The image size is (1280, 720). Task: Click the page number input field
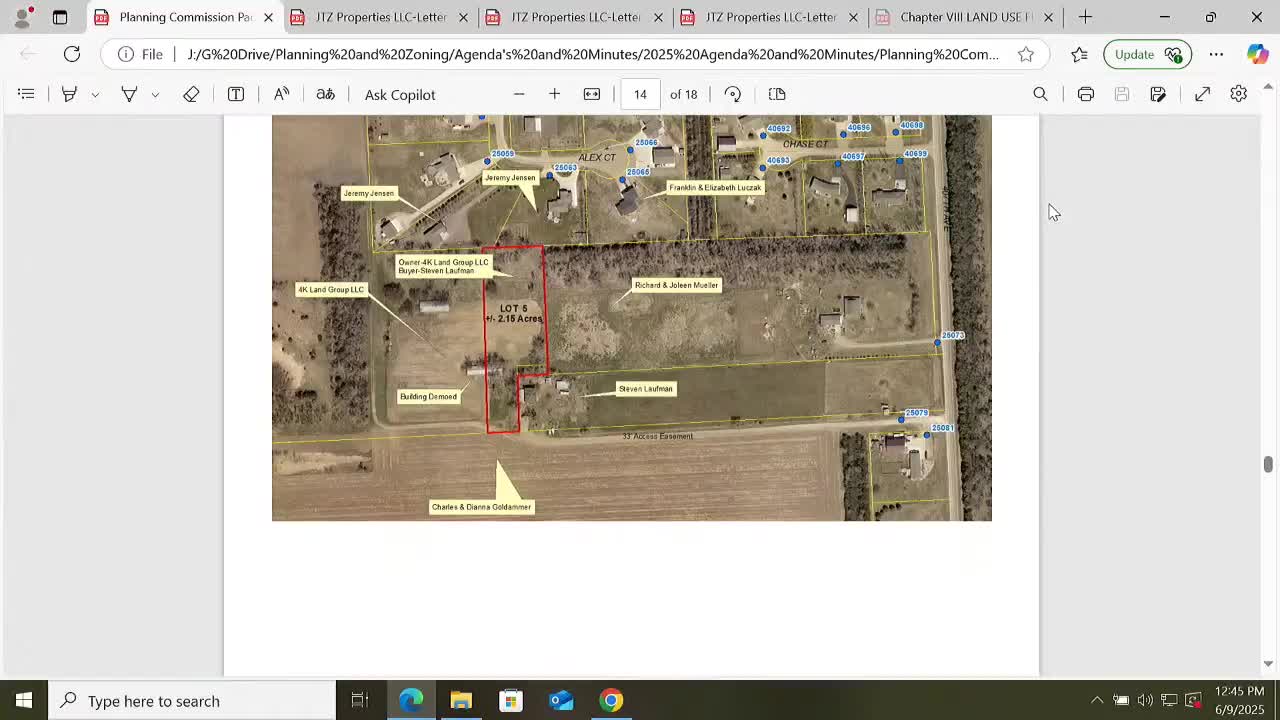tap(640, 94)
